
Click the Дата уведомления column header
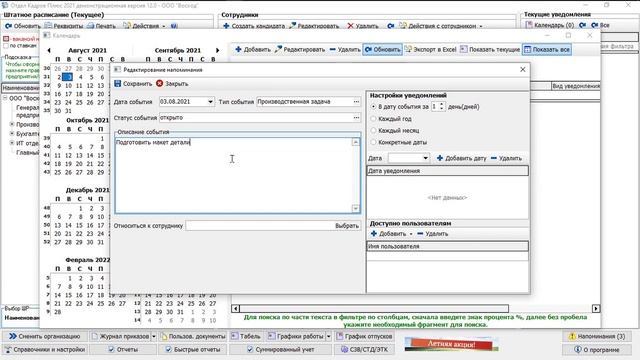(447, 171)
